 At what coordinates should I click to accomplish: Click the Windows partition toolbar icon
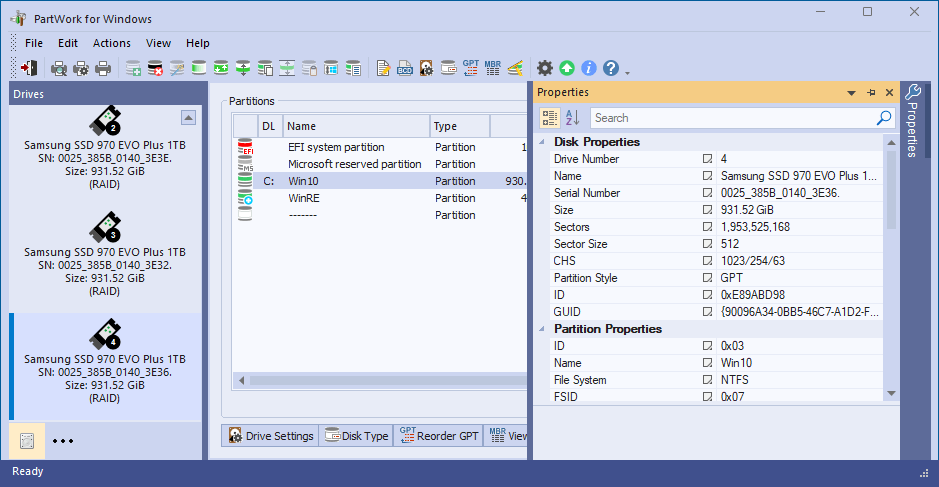tap(331, 68)
